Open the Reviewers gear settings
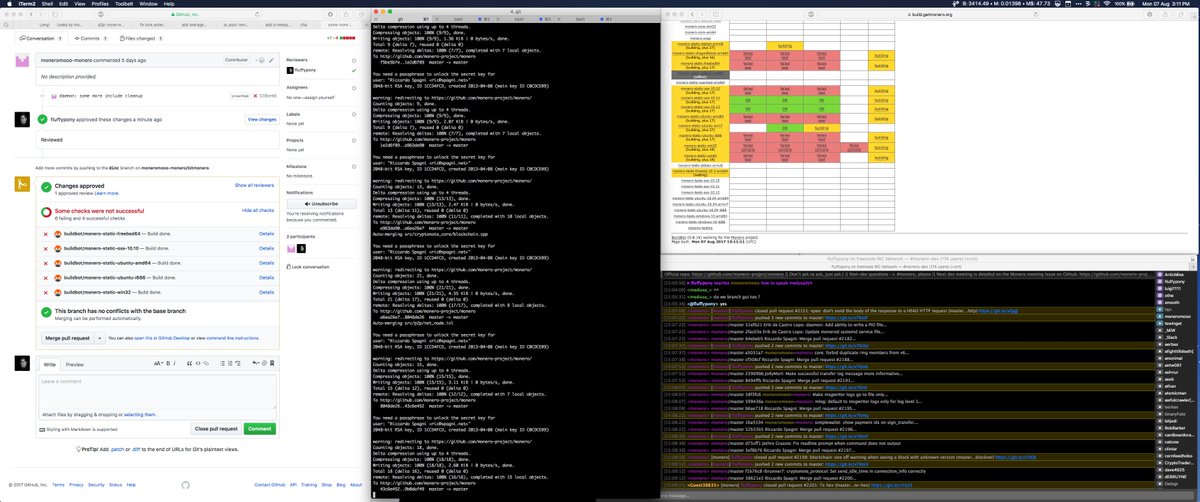 pos(354,60)
